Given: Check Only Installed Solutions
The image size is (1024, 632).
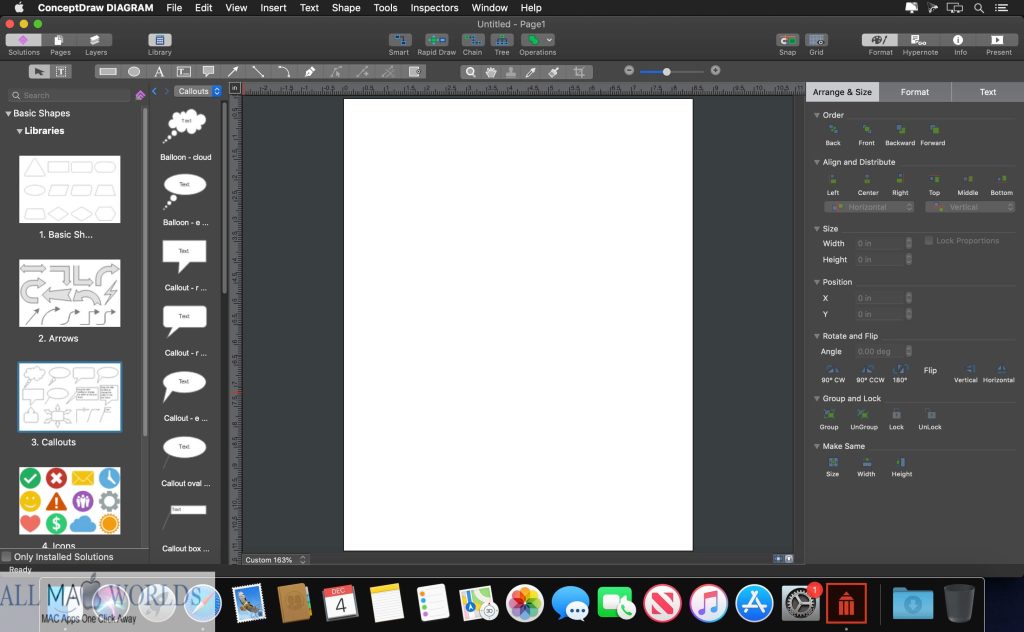Looking at the screenshot, I should tap(7, 557).
